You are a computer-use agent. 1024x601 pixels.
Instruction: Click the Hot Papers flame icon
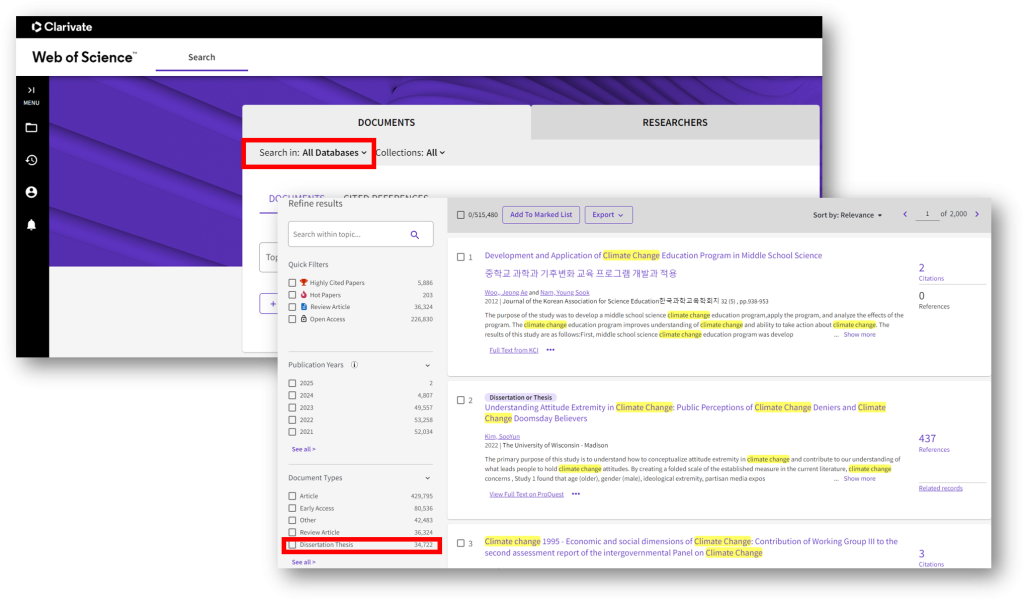pos(304,295)
